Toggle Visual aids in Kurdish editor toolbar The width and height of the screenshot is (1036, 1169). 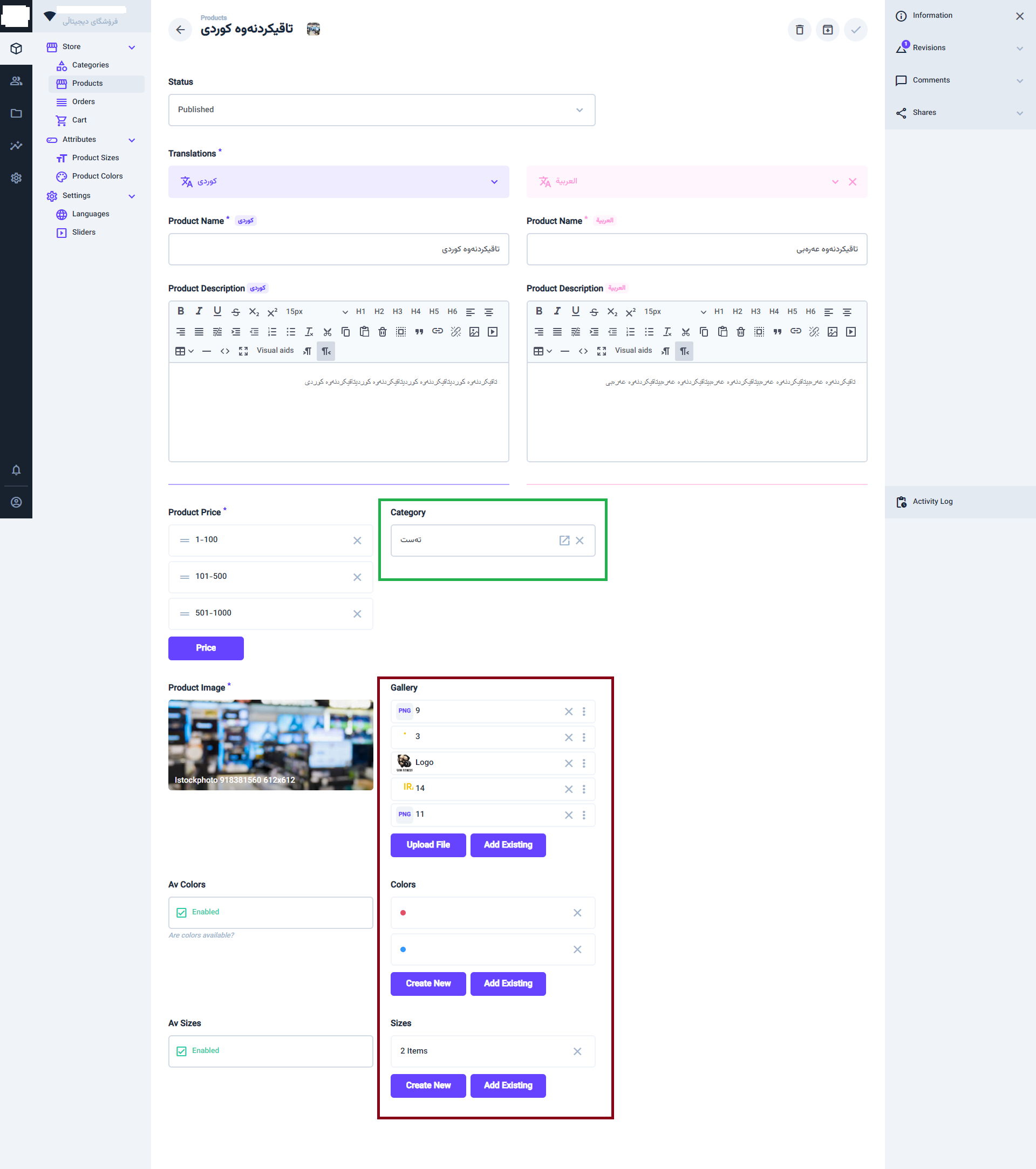pos(275,351)
